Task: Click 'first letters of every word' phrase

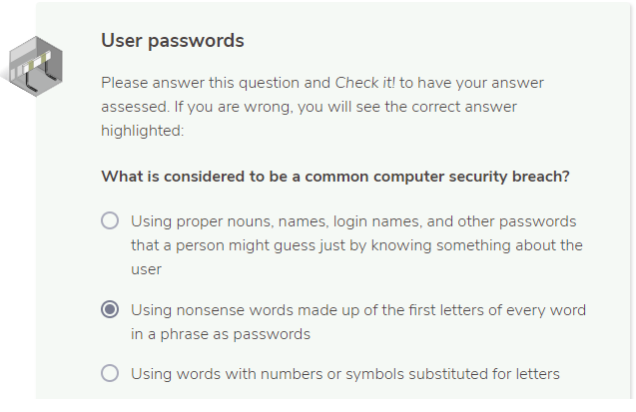Action: [x=477, y=310]
